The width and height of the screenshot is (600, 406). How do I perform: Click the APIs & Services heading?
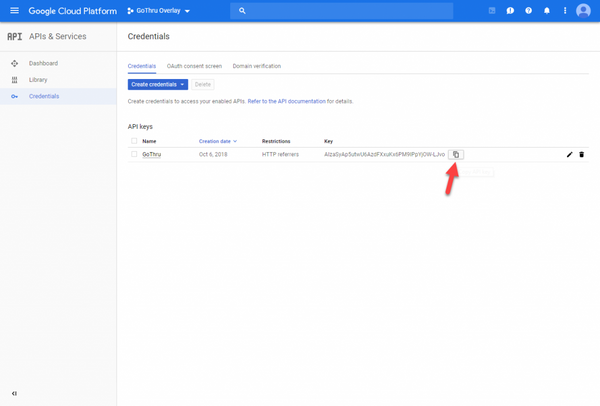(x=58, y=36)
